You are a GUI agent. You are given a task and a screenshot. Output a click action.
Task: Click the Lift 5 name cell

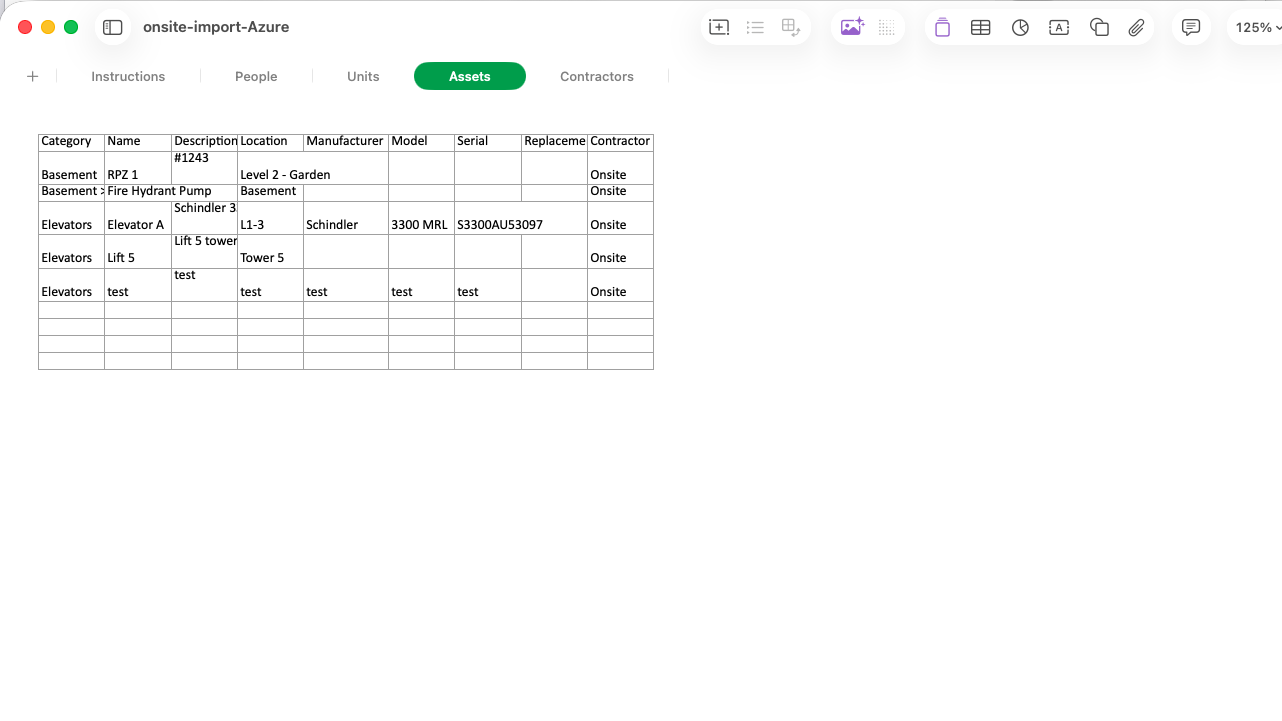coord(138,251)
